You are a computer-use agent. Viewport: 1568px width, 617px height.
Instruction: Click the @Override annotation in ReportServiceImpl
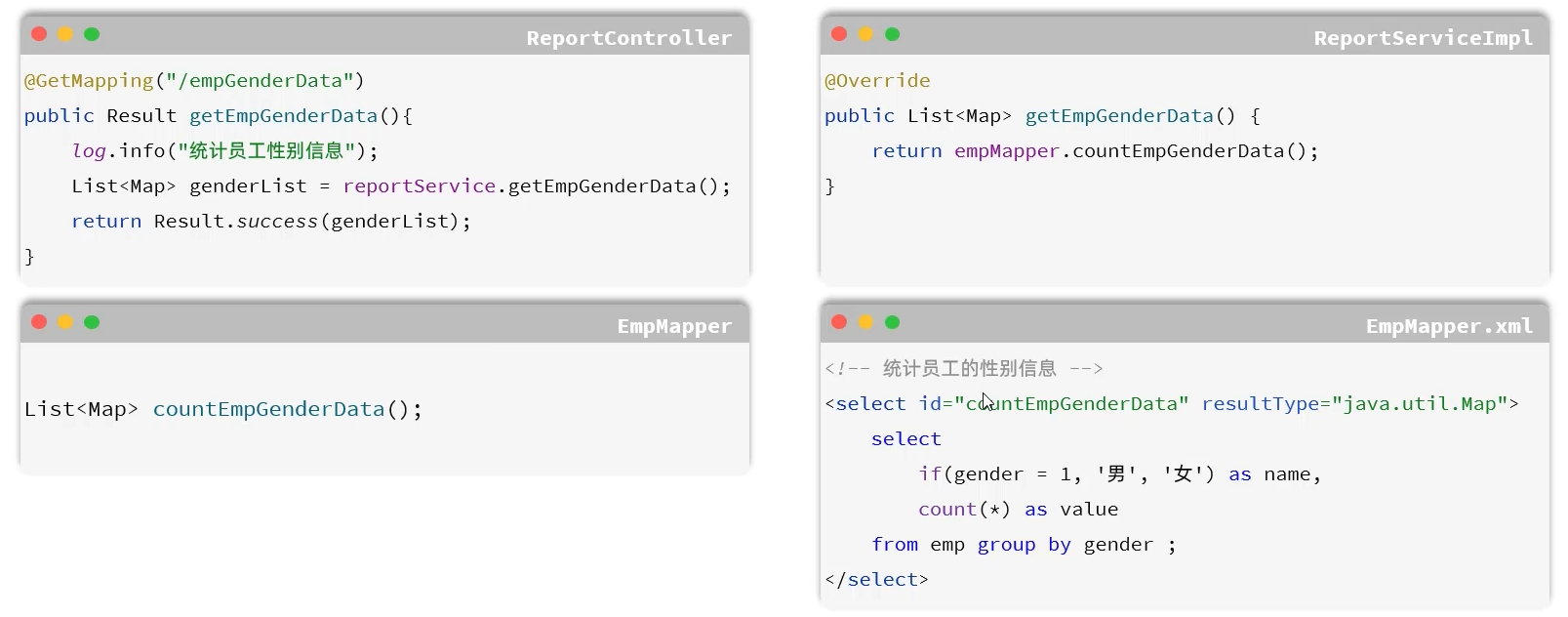877,81
